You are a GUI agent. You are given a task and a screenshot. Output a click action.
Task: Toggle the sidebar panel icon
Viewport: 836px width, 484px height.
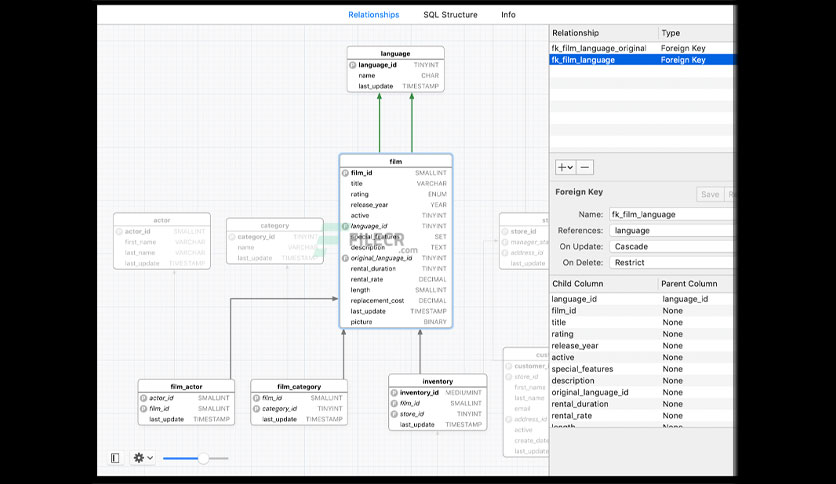pyautogui.click(x=115, y=458)
